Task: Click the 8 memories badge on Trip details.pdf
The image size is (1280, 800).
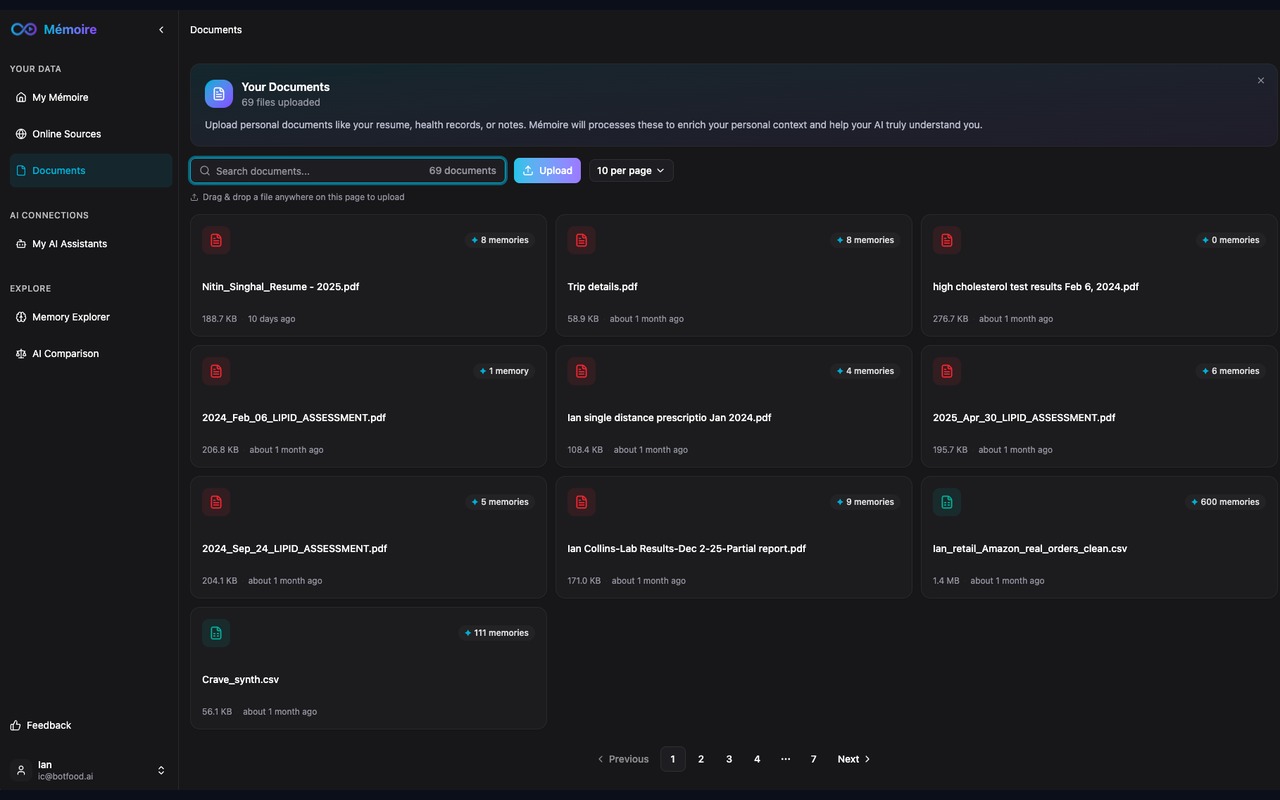Action: tap(864, 240)
